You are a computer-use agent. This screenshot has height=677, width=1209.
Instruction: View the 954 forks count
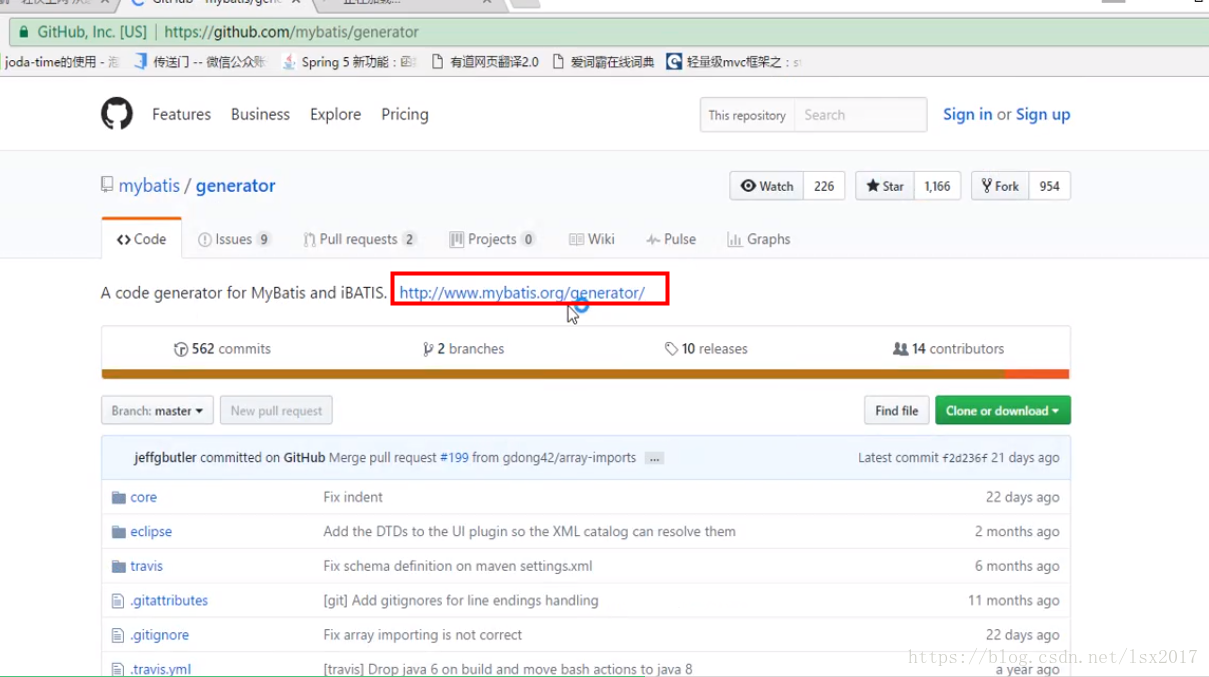1049,186
